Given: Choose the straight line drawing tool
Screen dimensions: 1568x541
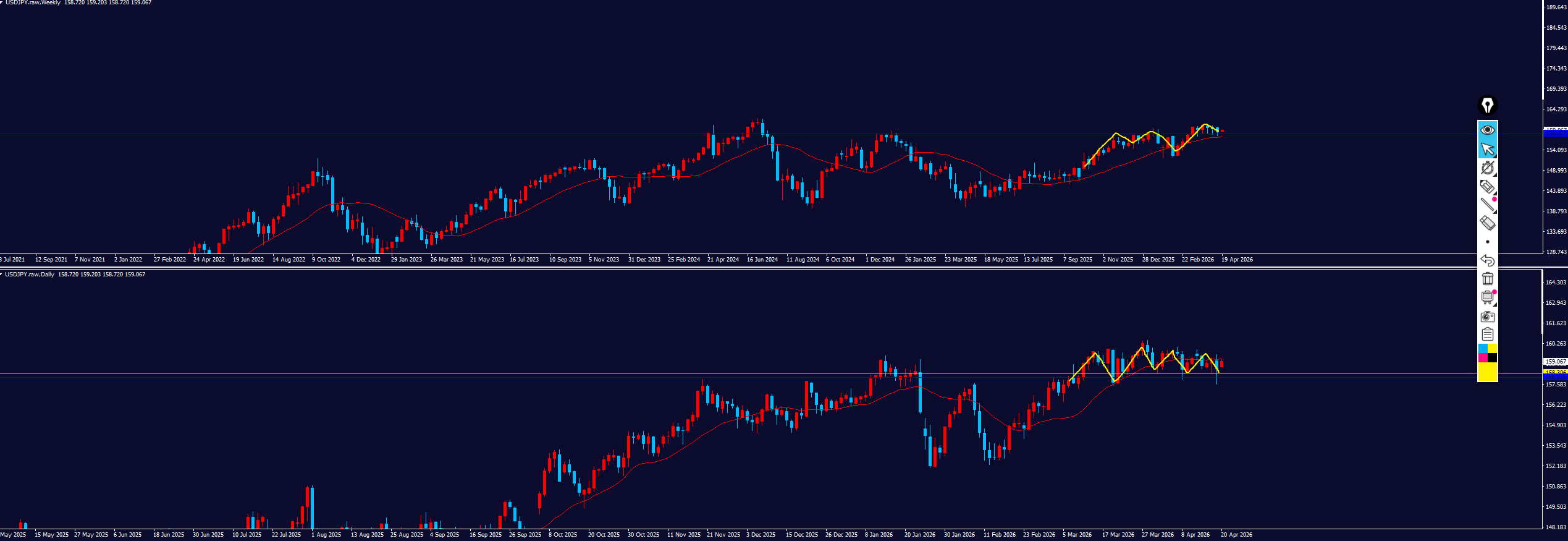Looking at the screenshot, I should 1487,205.
